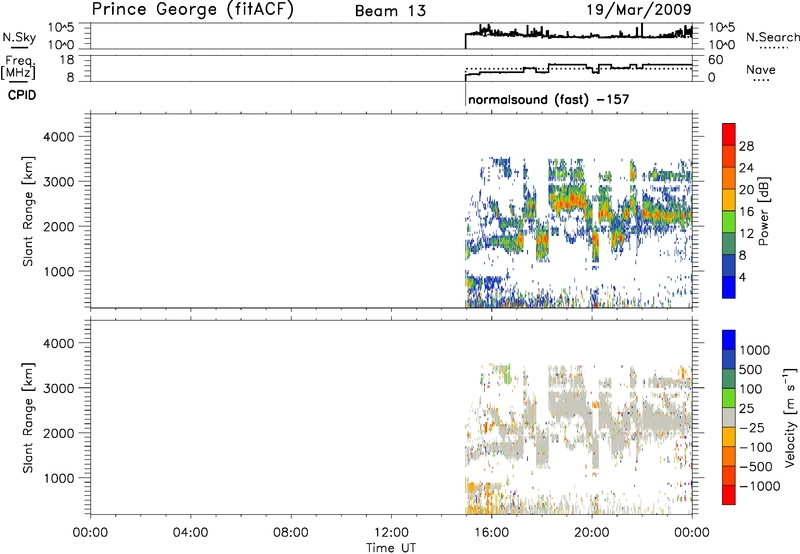800x554 pixels.
Task: Click the date '19/Mar/2009'
Action: (x=639, y=9)
